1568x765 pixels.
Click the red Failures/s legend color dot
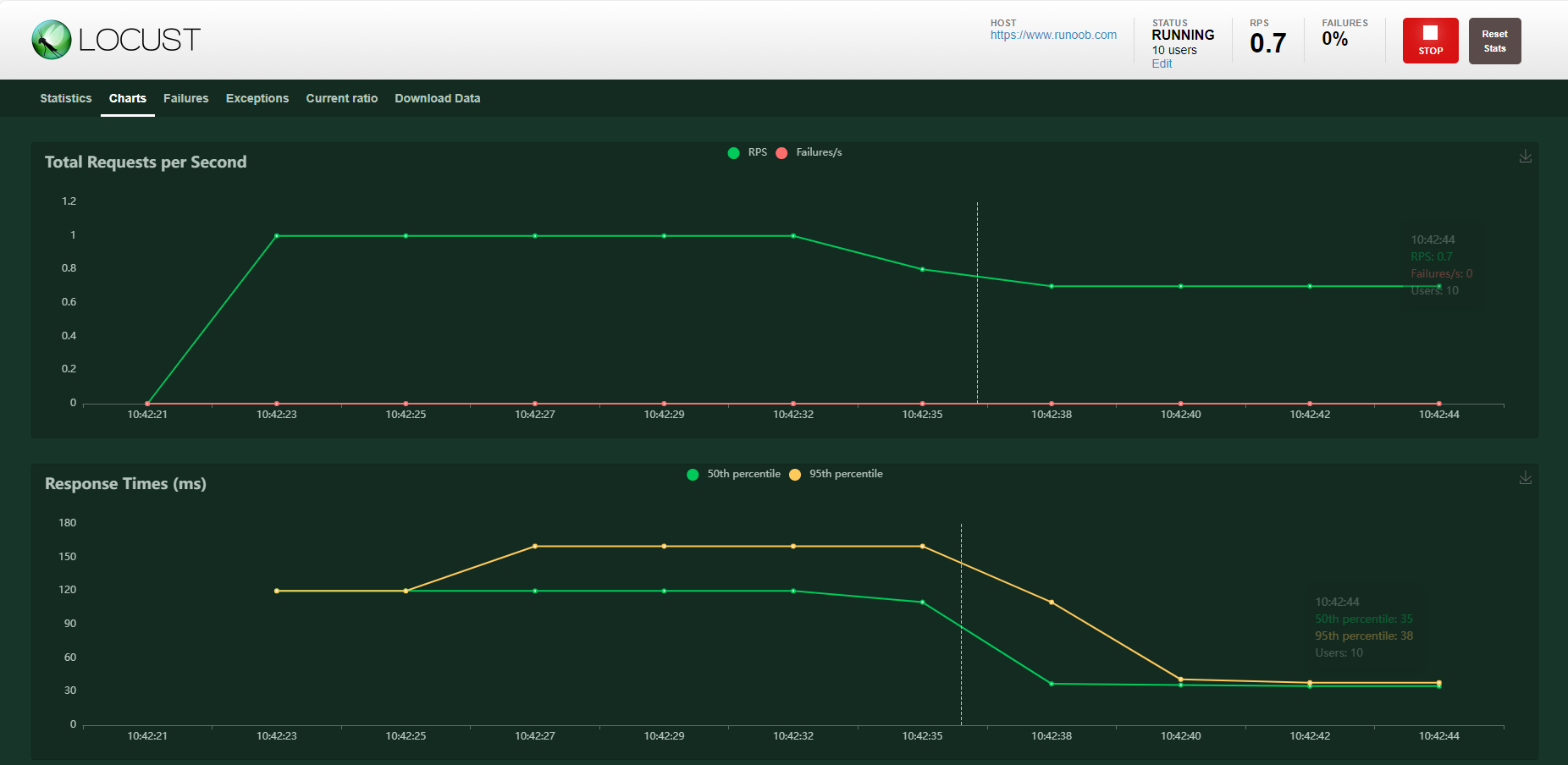click(781, 153)
